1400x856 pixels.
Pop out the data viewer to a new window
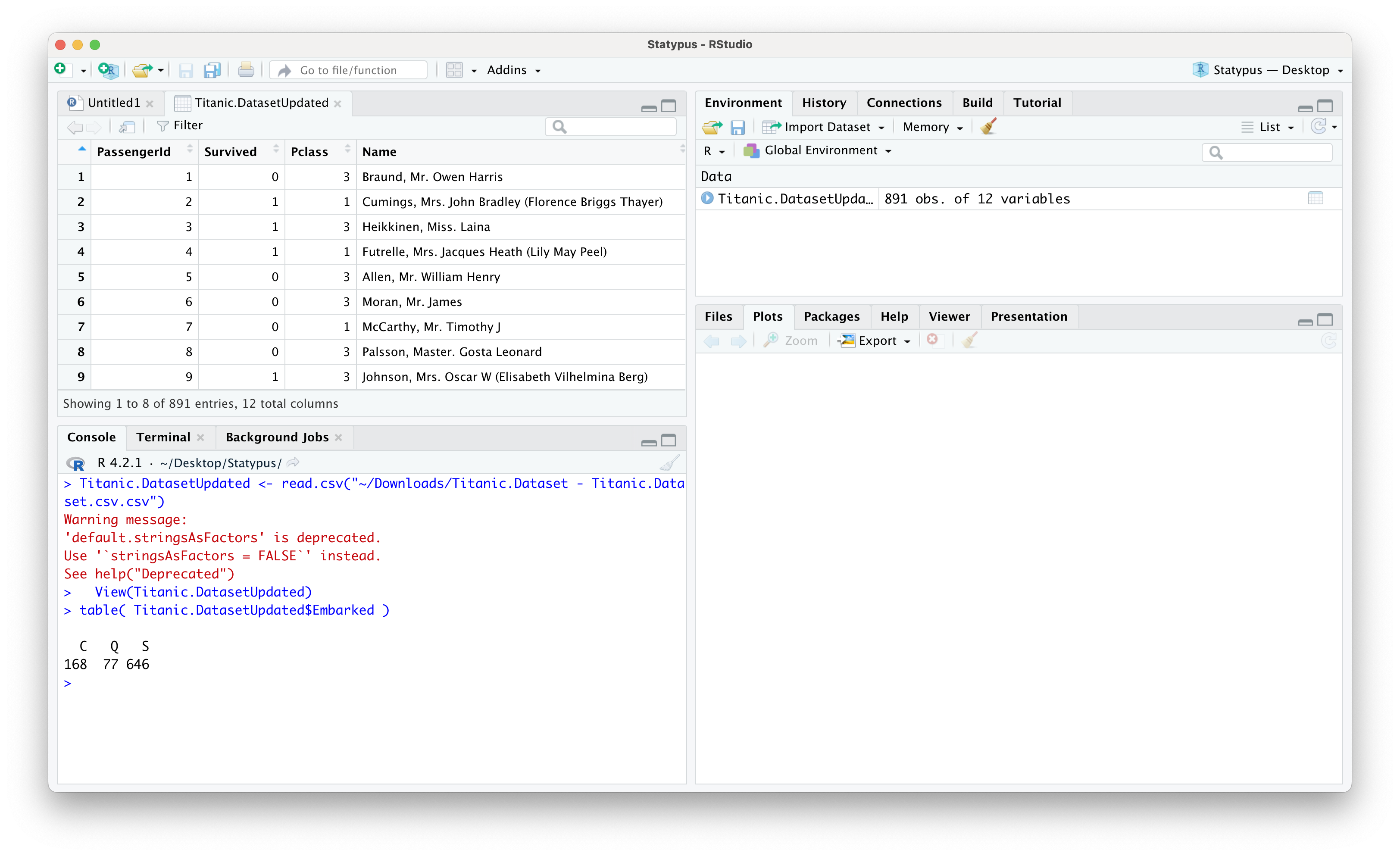[127, 126]
